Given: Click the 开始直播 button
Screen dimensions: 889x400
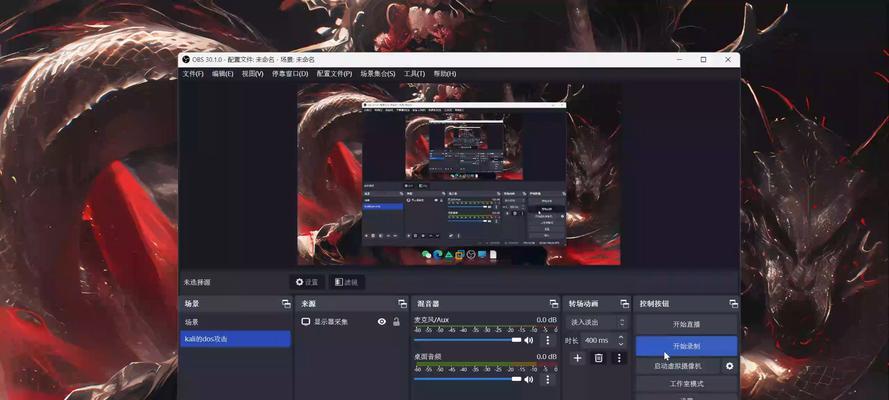Looking at the screenshot, I should (x=686, y=325).
